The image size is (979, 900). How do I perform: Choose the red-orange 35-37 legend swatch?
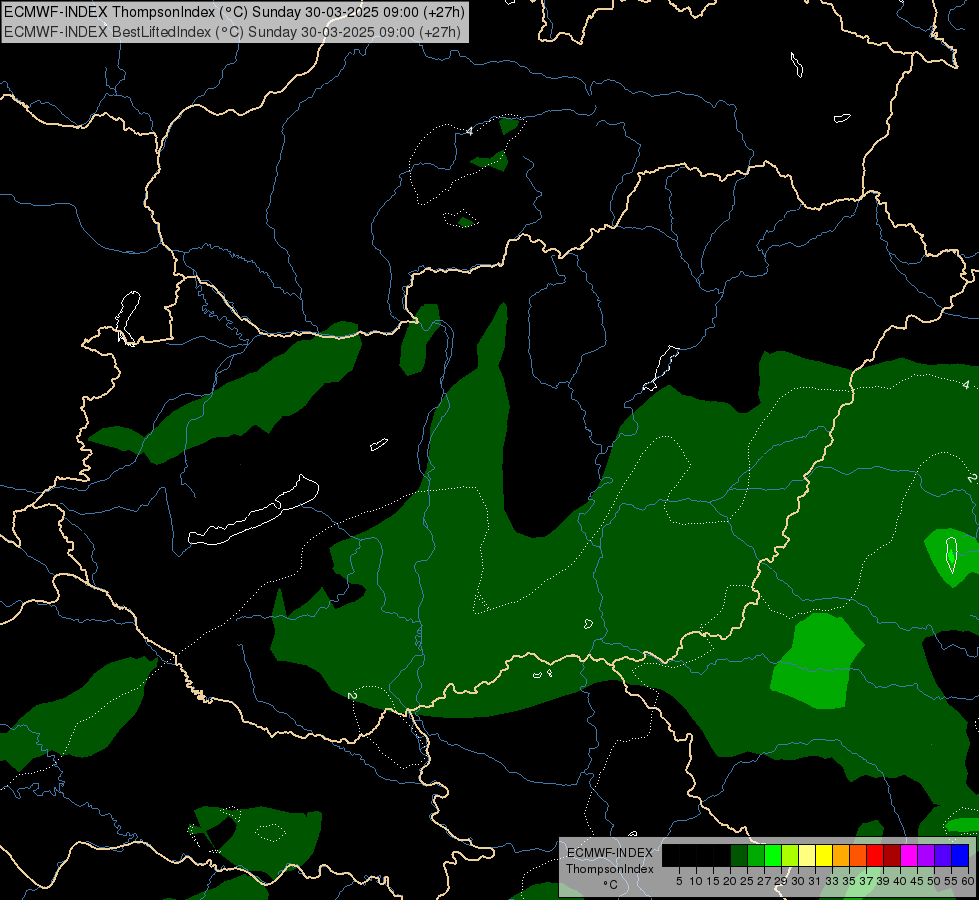tap(858, 855)
